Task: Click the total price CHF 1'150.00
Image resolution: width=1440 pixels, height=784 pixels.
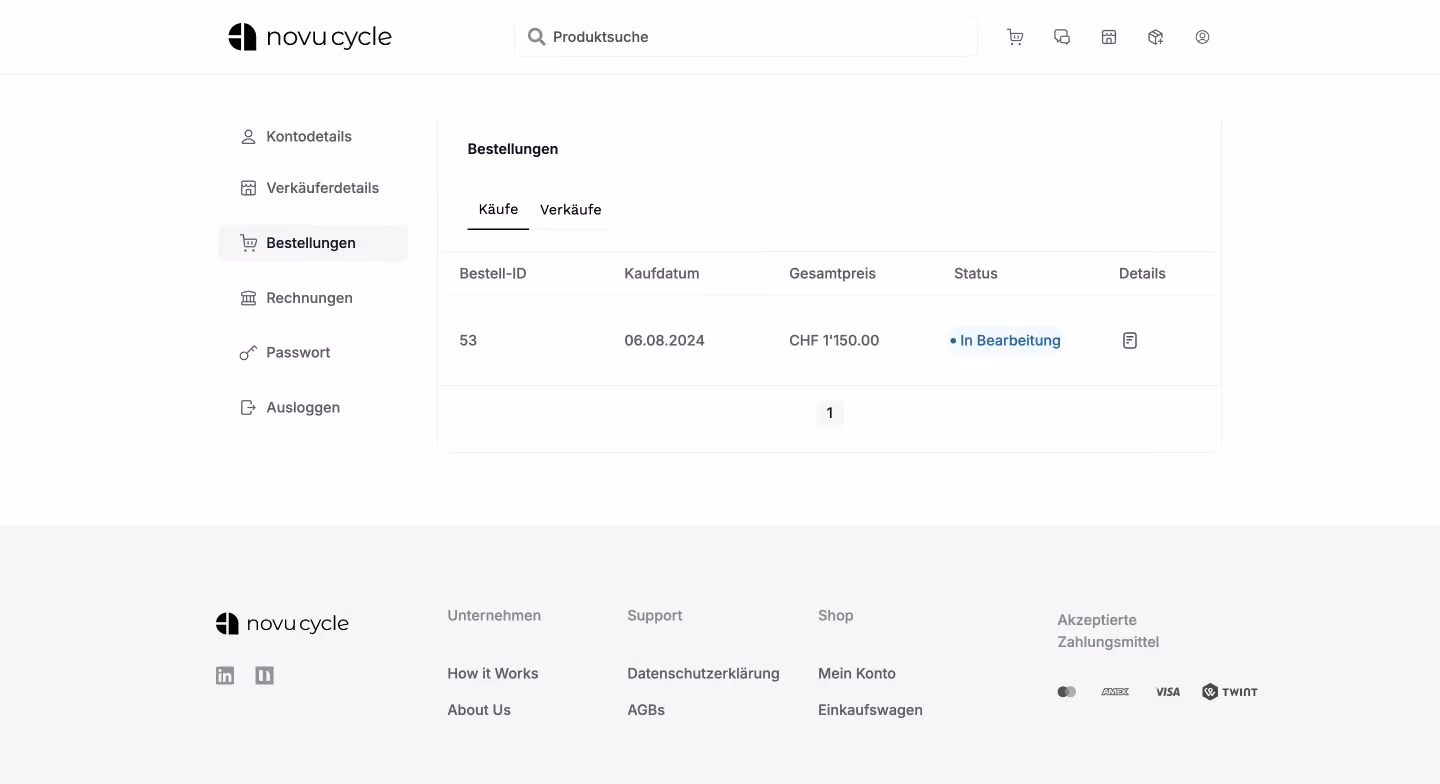Action: coord(834,341)
